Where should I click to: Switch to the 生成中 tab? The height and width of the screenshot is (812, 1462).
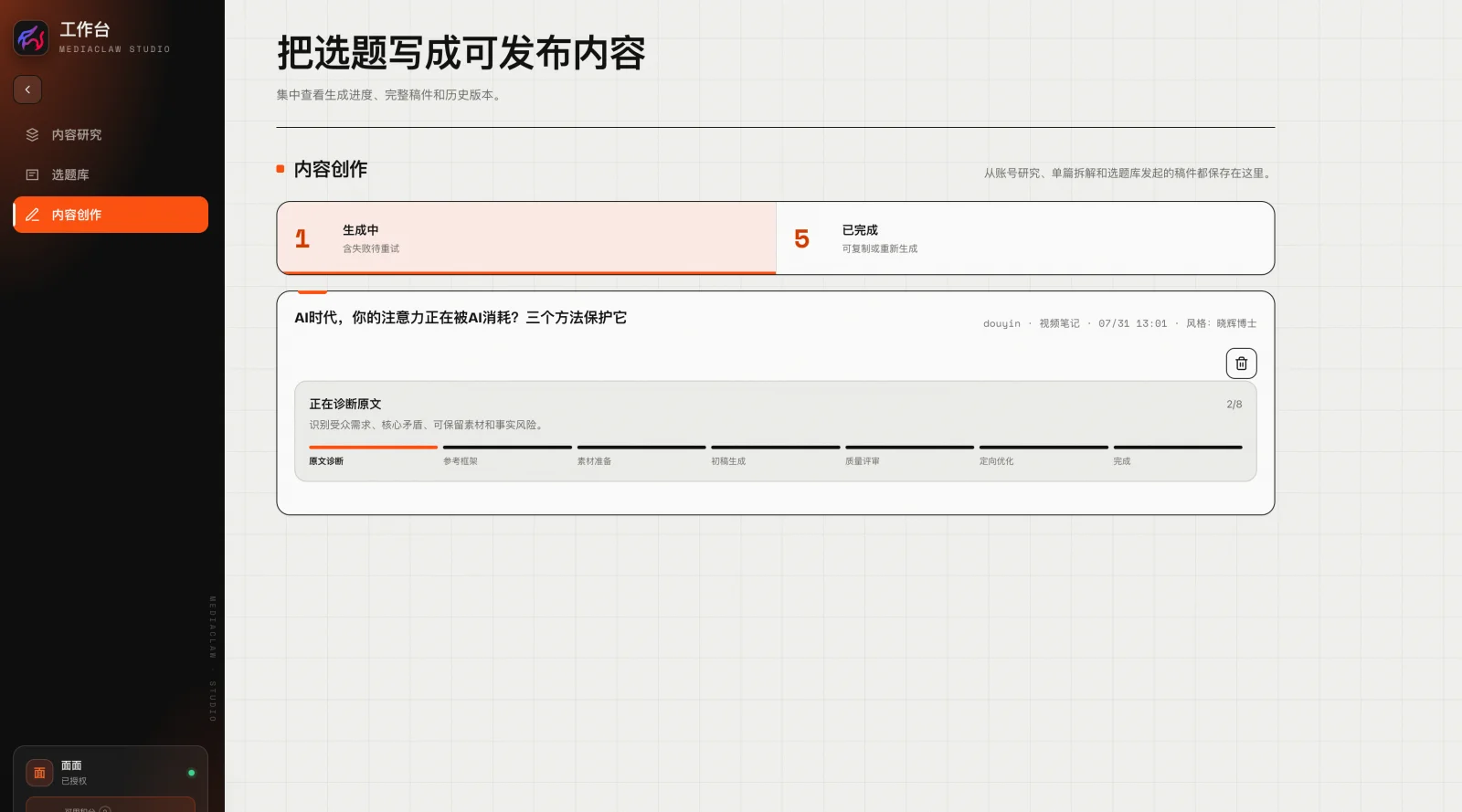click(x=526, y=237)
